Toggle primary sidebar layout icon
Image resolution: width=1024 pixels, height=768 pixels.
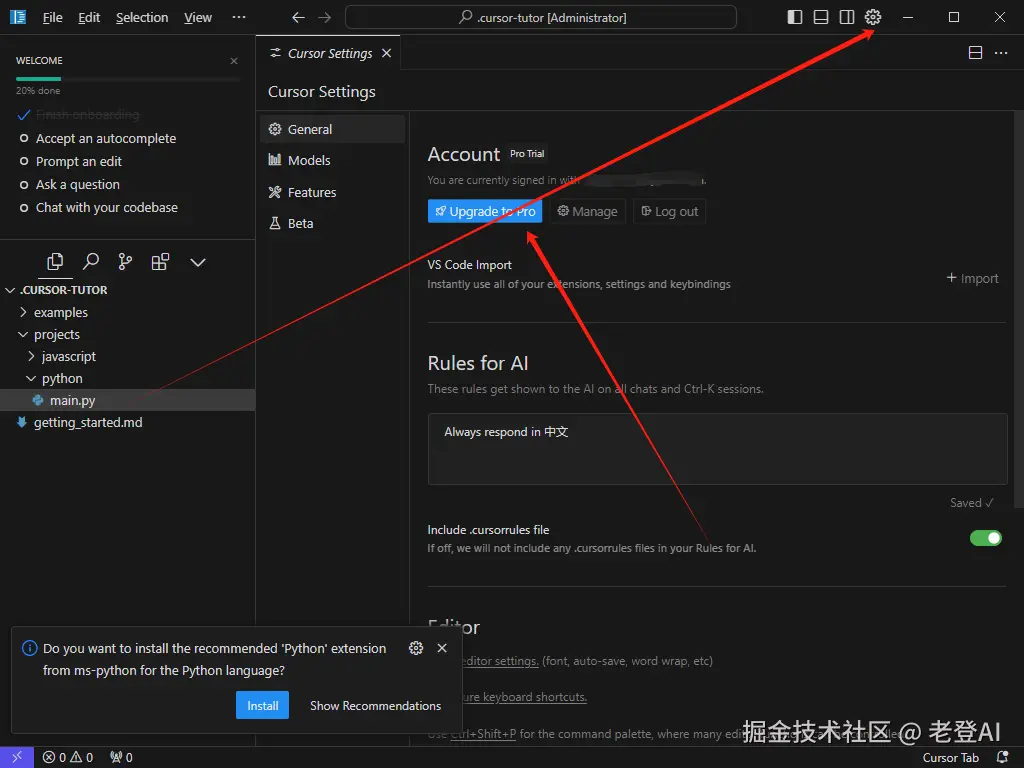795,17
